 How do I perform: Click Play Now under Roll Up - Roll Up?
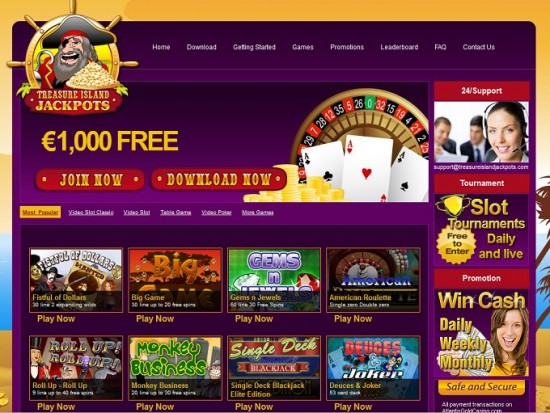(56, 407)
